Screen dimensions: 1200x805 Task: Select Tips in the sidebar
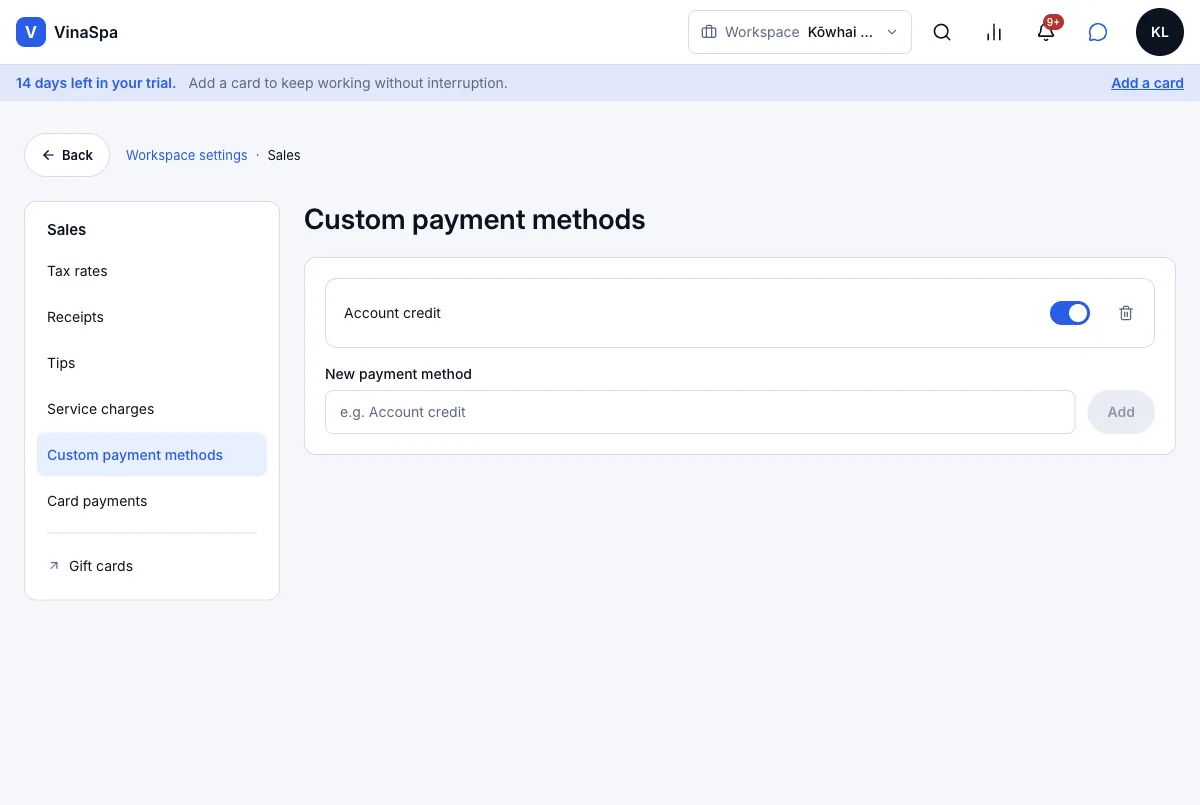[152, 363]
